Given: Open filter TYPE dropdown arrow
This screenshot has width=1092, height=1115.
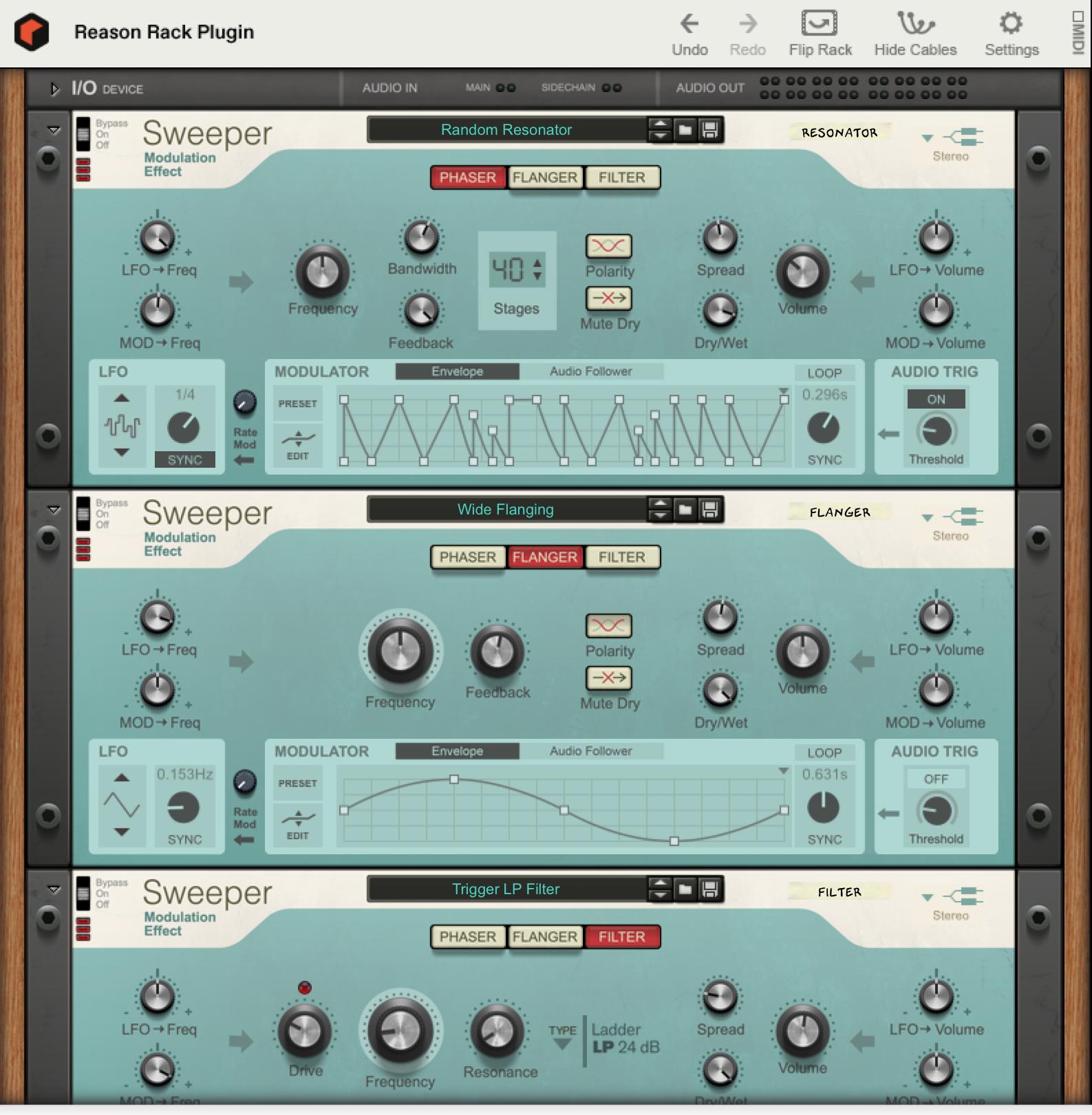Looking at the screenshot, I should pos(562,1045).
